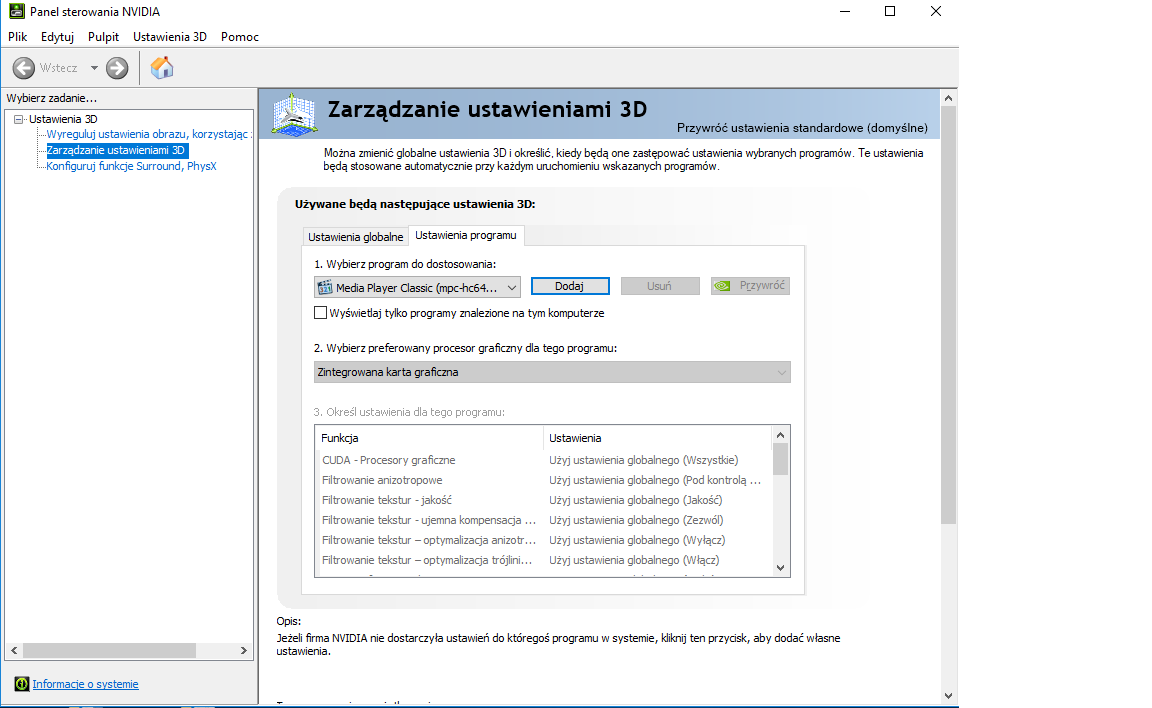
Task: Click the Przywróć button
Action: tap(750, 286)
